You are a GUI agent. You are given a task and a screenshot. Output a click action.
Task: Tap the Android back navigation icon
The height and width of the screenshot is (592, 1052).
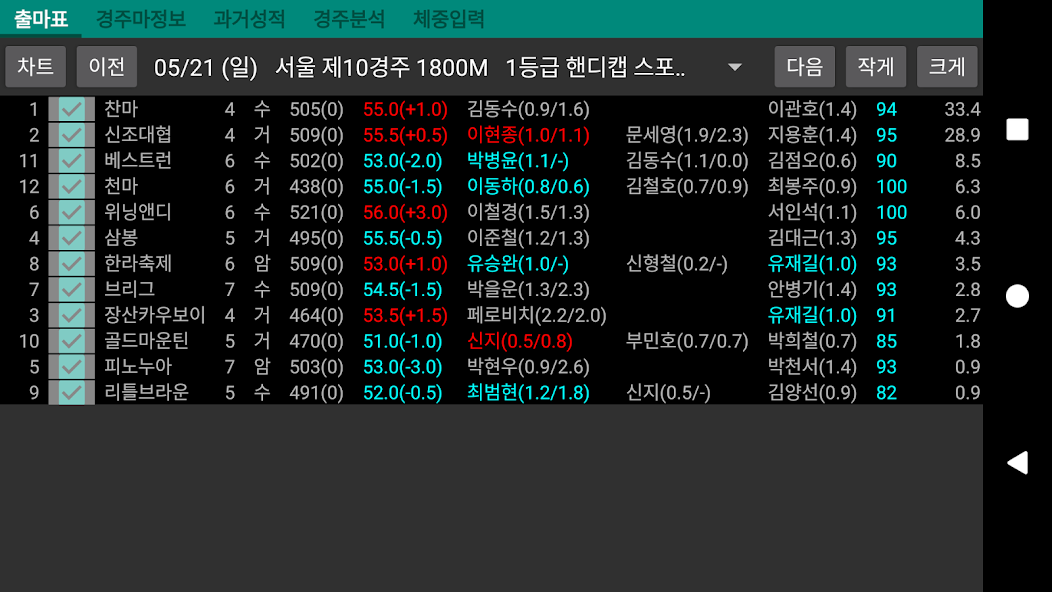pyautogui.click(x=1016, y=462)
